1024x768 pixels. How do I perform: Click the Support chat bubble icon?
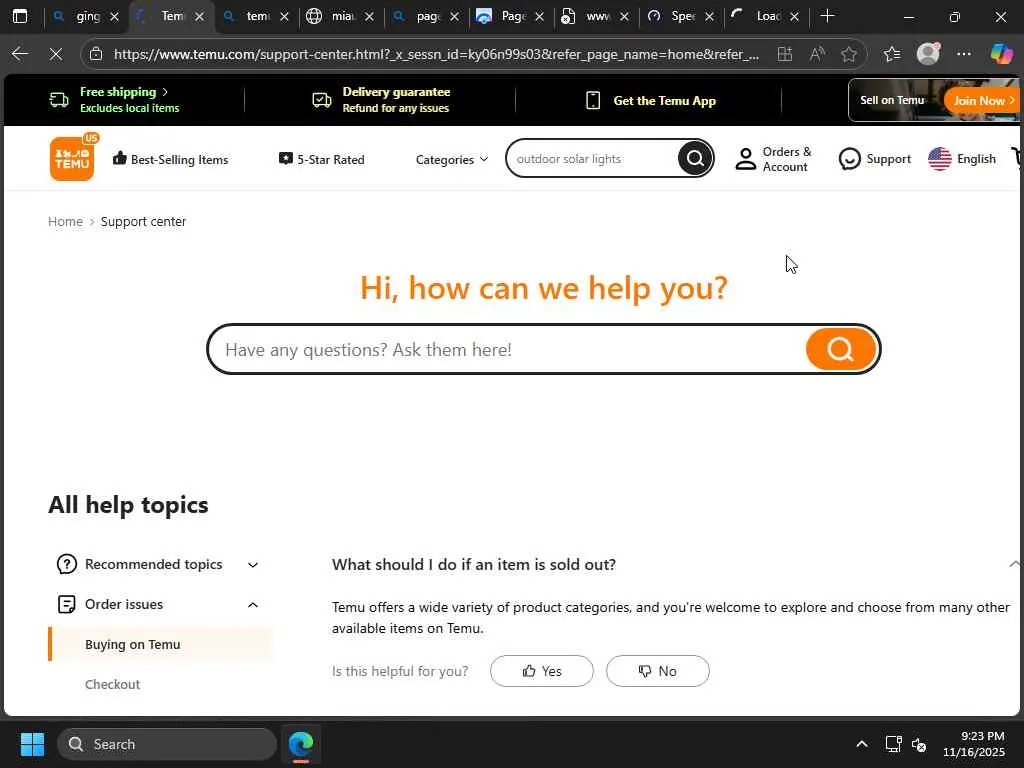[x=849, y=159]
